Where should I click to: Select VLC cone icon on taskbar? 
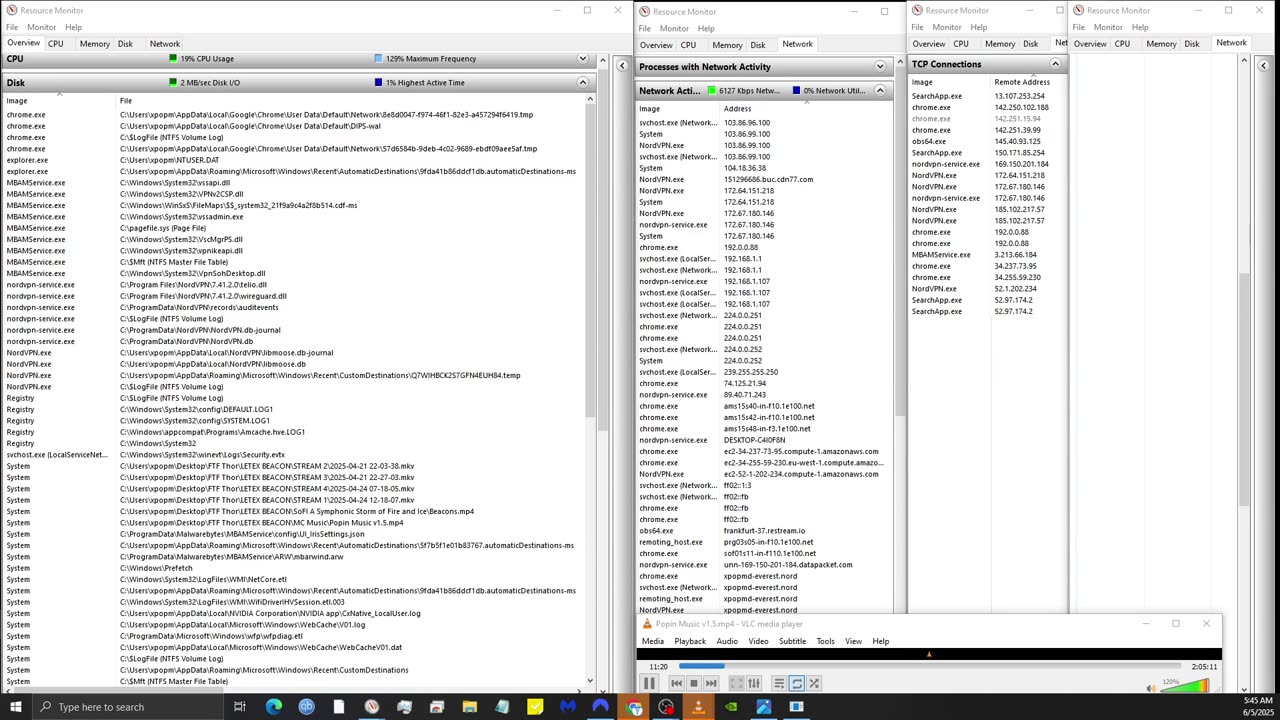(698, 707)
